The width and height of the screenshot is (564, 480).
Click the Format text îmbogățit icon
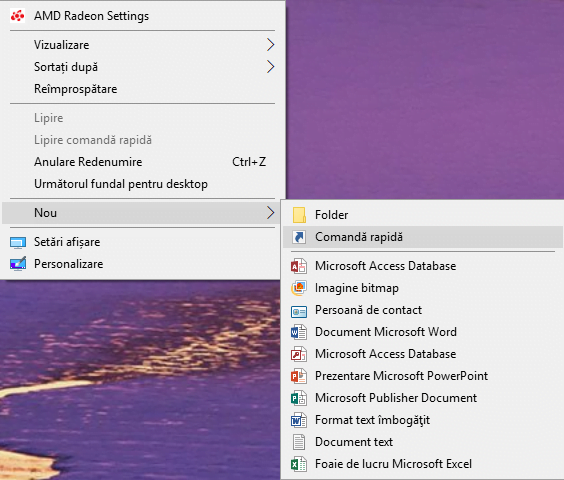(x=299, y=420)
